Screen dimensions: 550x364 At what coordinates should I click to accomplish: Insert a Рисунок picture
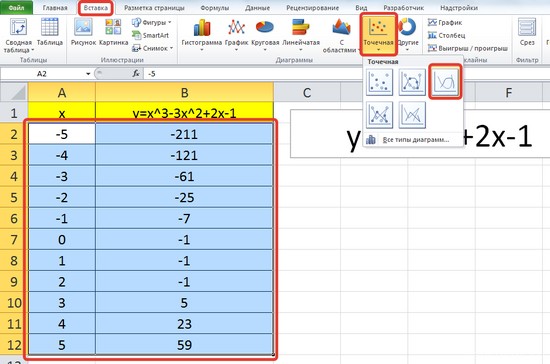(x=83, y=32)
